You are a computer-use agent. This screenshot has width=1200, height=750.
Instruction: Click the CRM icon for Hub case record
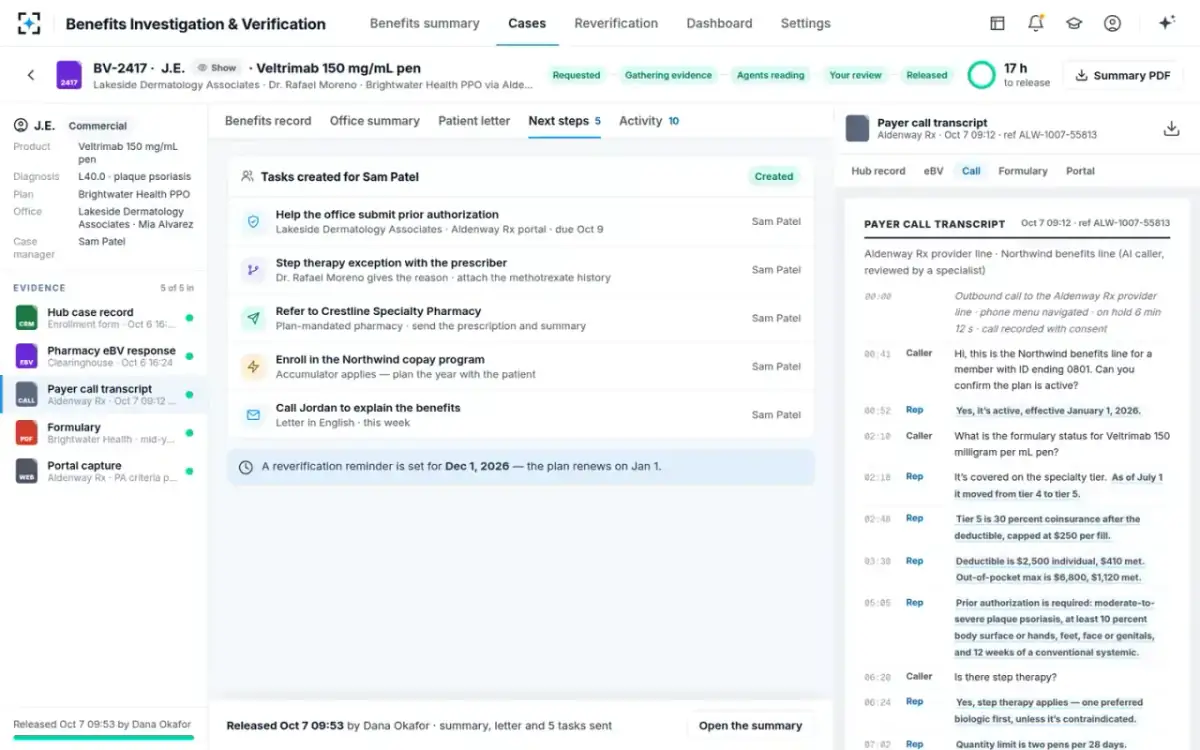[27, 318]
